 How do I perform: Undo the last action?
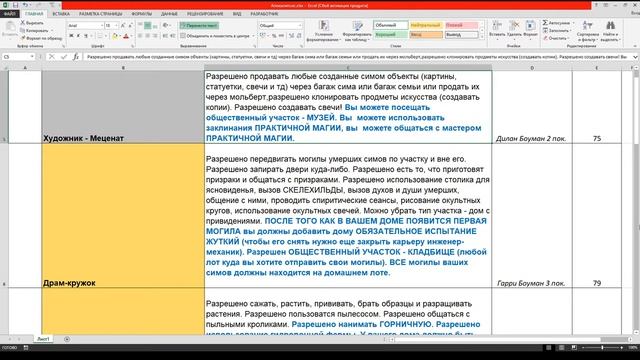[25, 5]
